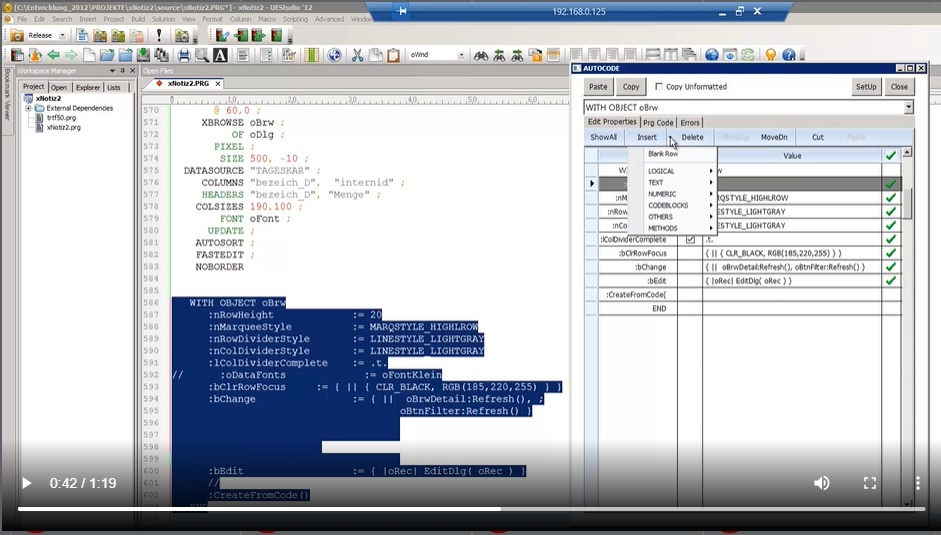This screenshot has width=941, height=535.
Task: Switch to the Errors tab
Action: click(x=690, y=122)
